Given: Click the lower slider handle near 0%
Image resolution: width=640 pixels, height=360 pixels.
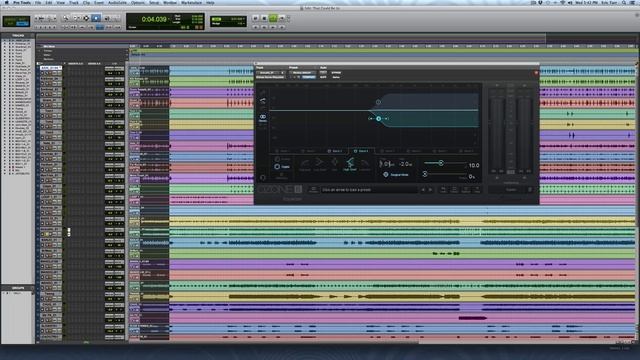Looking at the screenshot, I should click(x=425, y=174).
